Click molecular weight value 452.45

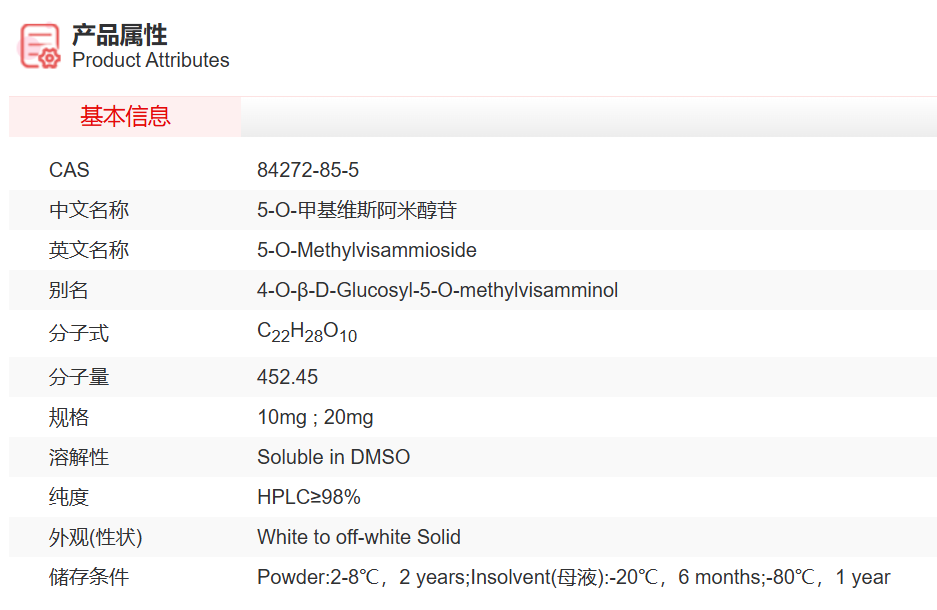pyautogui.click(x=287, y=377)
